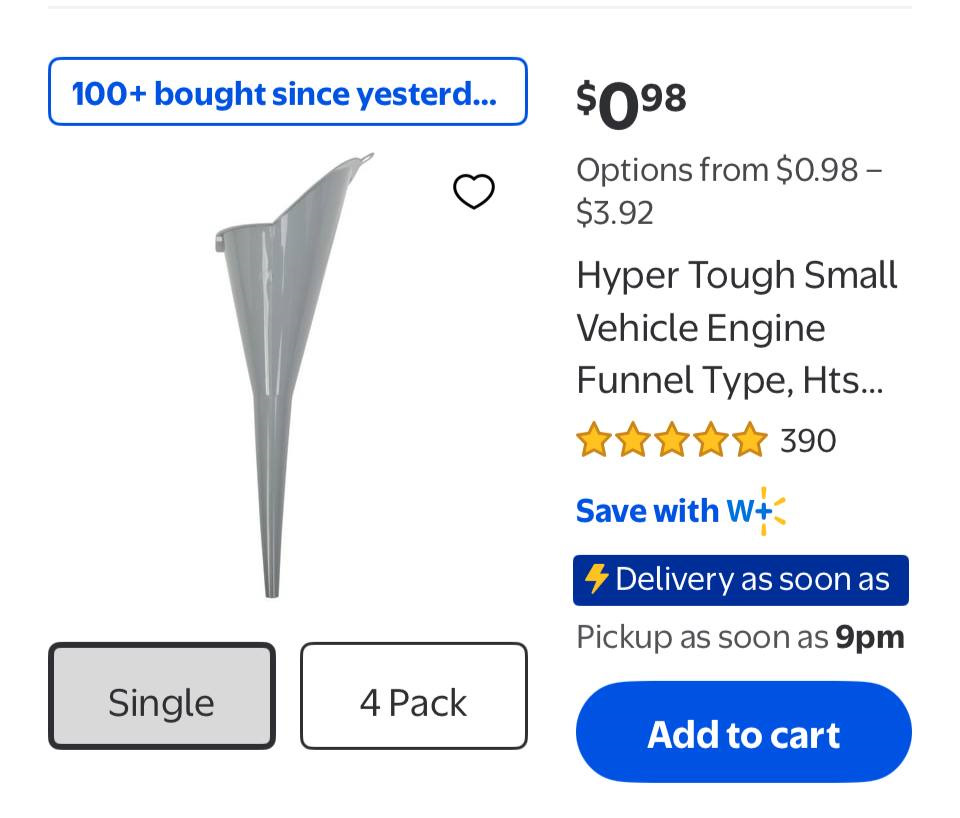
Task: Click the Save with W+ text
Action: pyautogui.click(x=647, y=511)
